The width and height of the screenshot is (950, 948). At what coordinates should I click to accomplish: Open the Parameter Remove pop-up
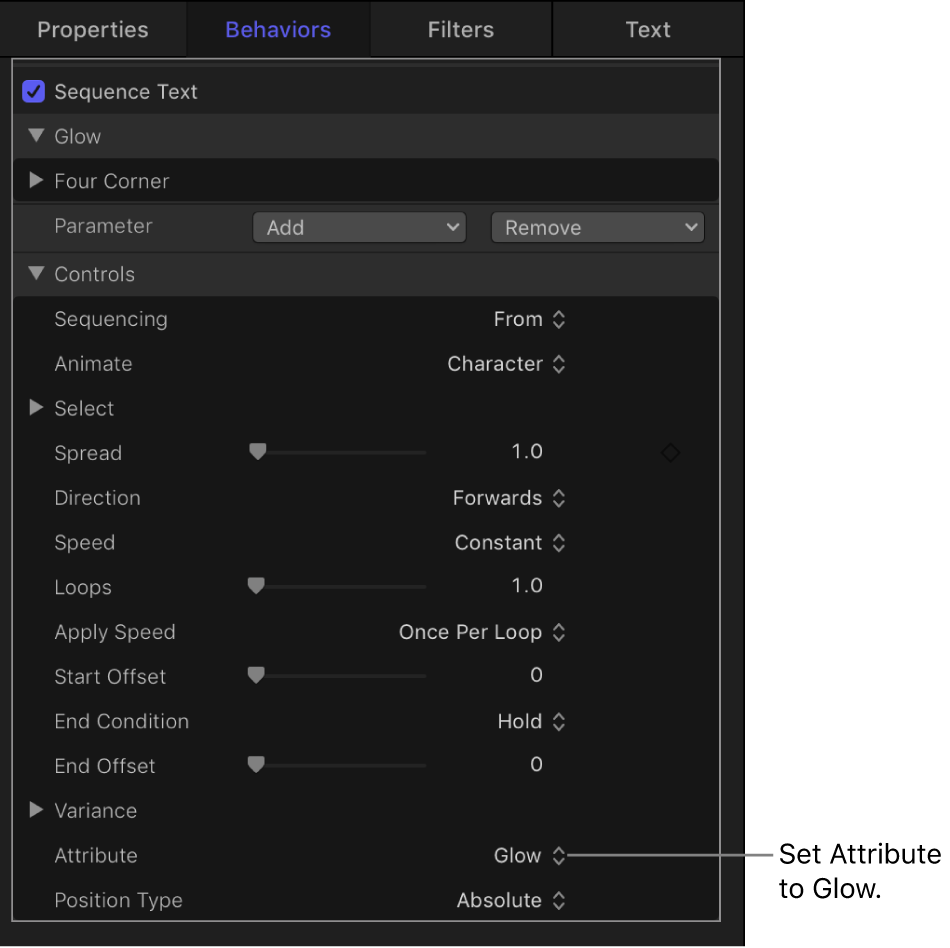(597, 227)
